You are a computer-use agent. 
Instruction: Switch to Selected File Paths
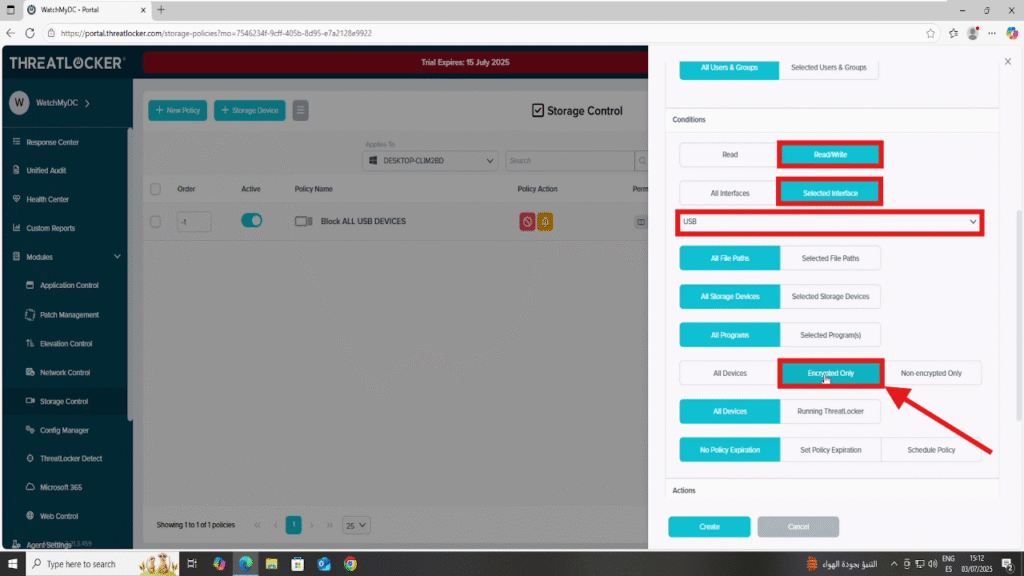click(830, 259)
